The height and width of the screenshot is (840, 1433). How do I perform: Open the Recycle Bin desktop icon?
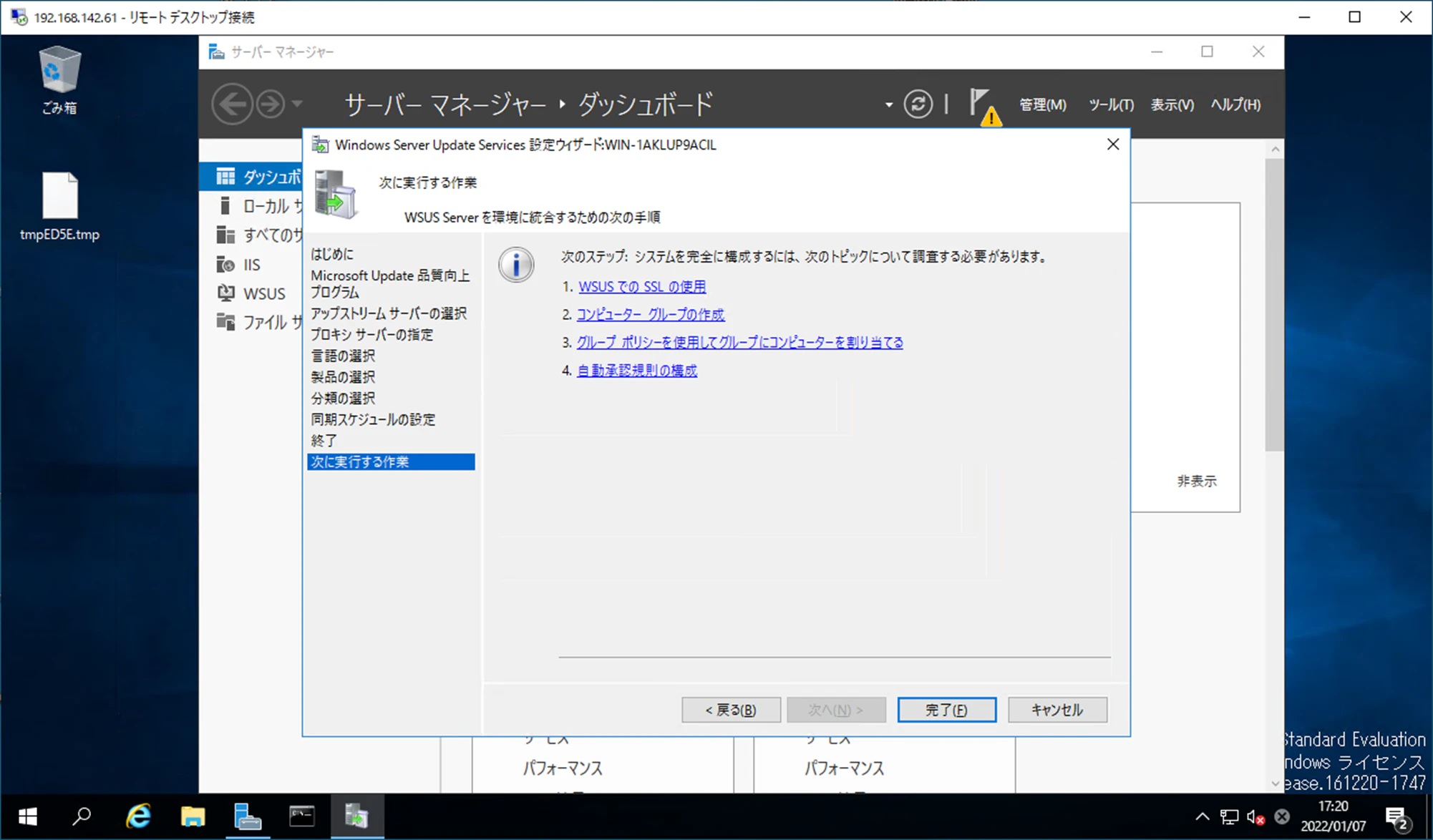click(59, 79)
